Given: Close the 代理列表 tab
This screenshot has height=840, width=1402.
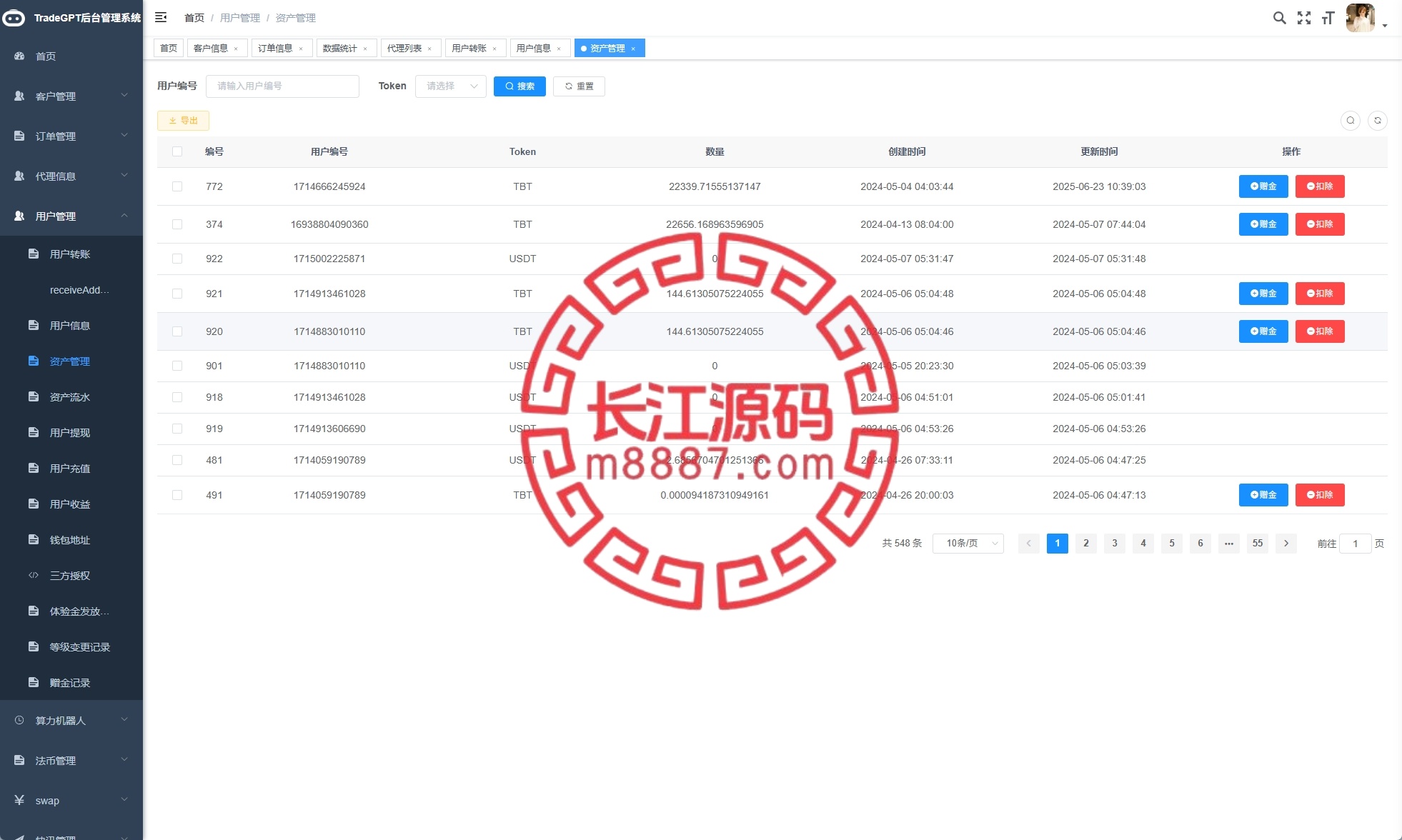Looking at the screenshot, I should click(x=429, y=49).
